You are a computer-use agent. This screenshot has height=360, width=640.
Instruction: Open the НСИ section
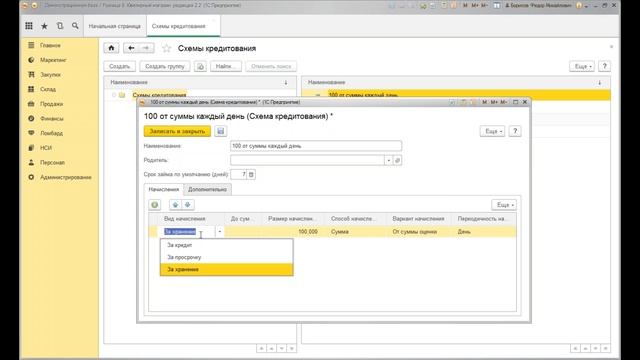[x=46, y=148]
